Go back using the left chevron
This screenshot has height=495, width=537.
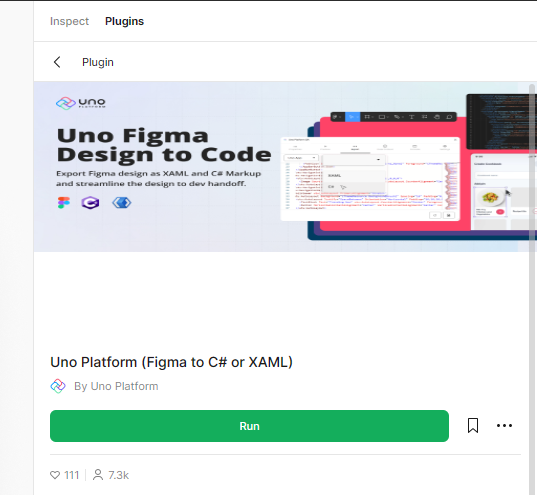57,62
